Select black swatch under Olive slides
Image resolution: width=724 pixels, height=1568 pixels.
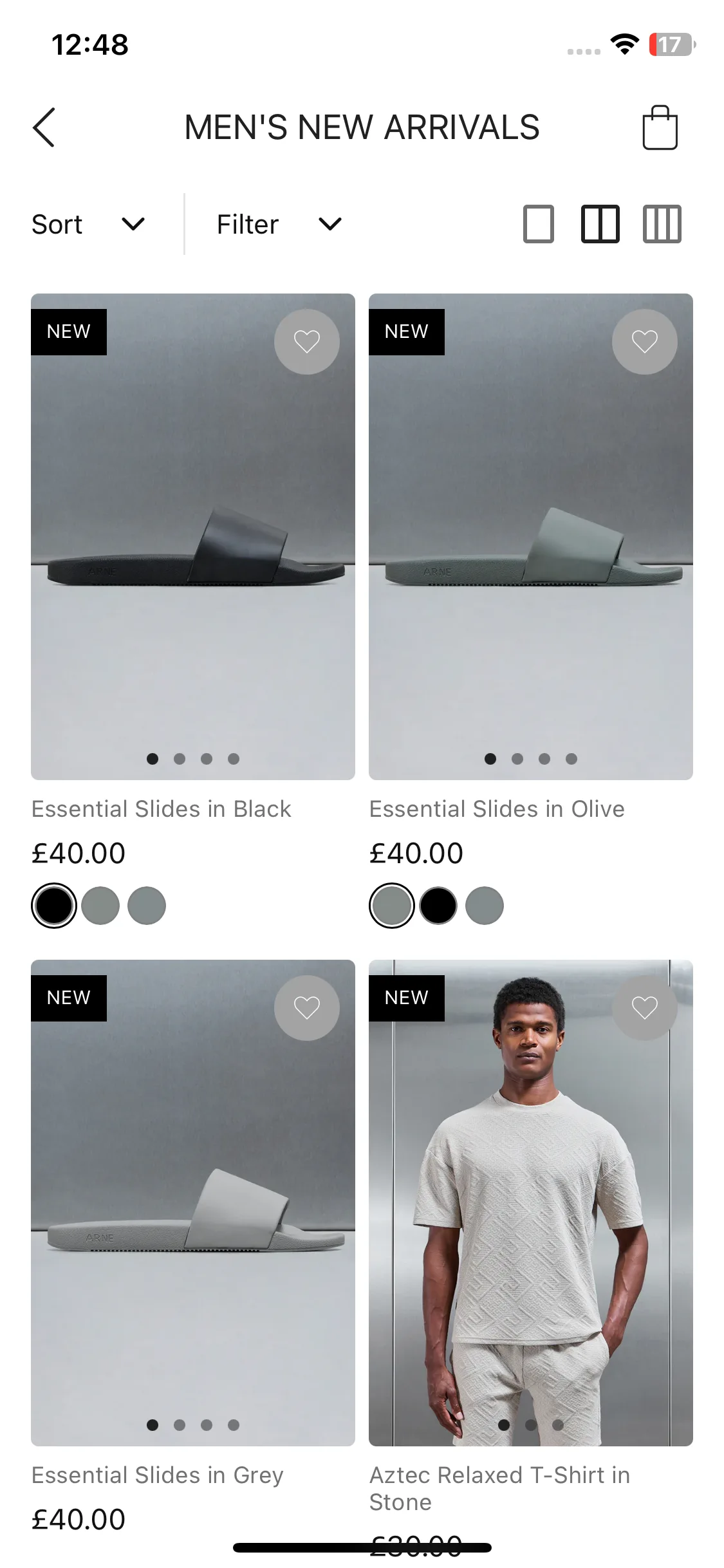[438, 906]
